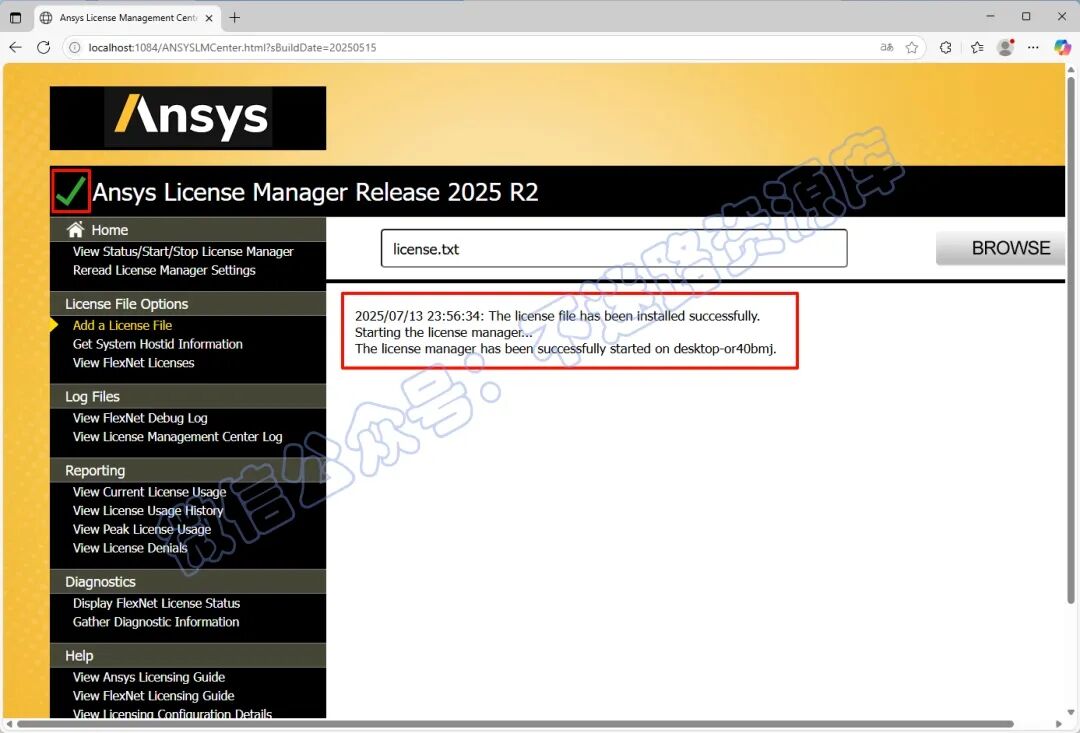Click Reread License Manager Settings
This screenshot has height=733, width=1080.
click(164, 270)
